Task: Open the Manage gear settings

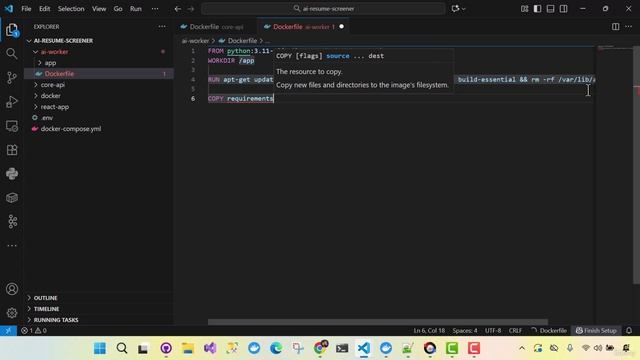Action: click(x=12, y=313)
